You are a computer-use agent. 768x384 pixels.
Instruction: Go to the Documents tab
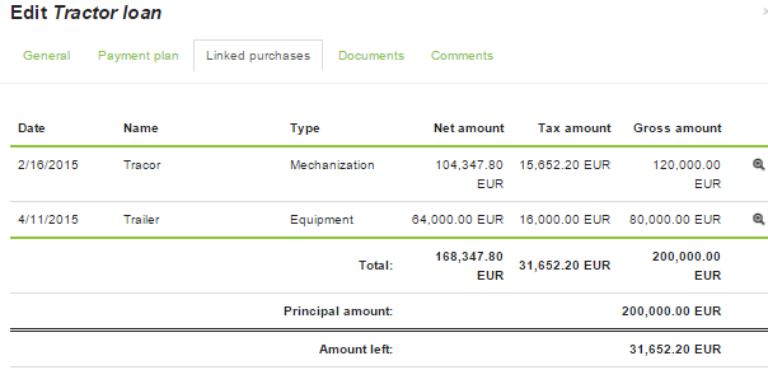coord(371,55)
